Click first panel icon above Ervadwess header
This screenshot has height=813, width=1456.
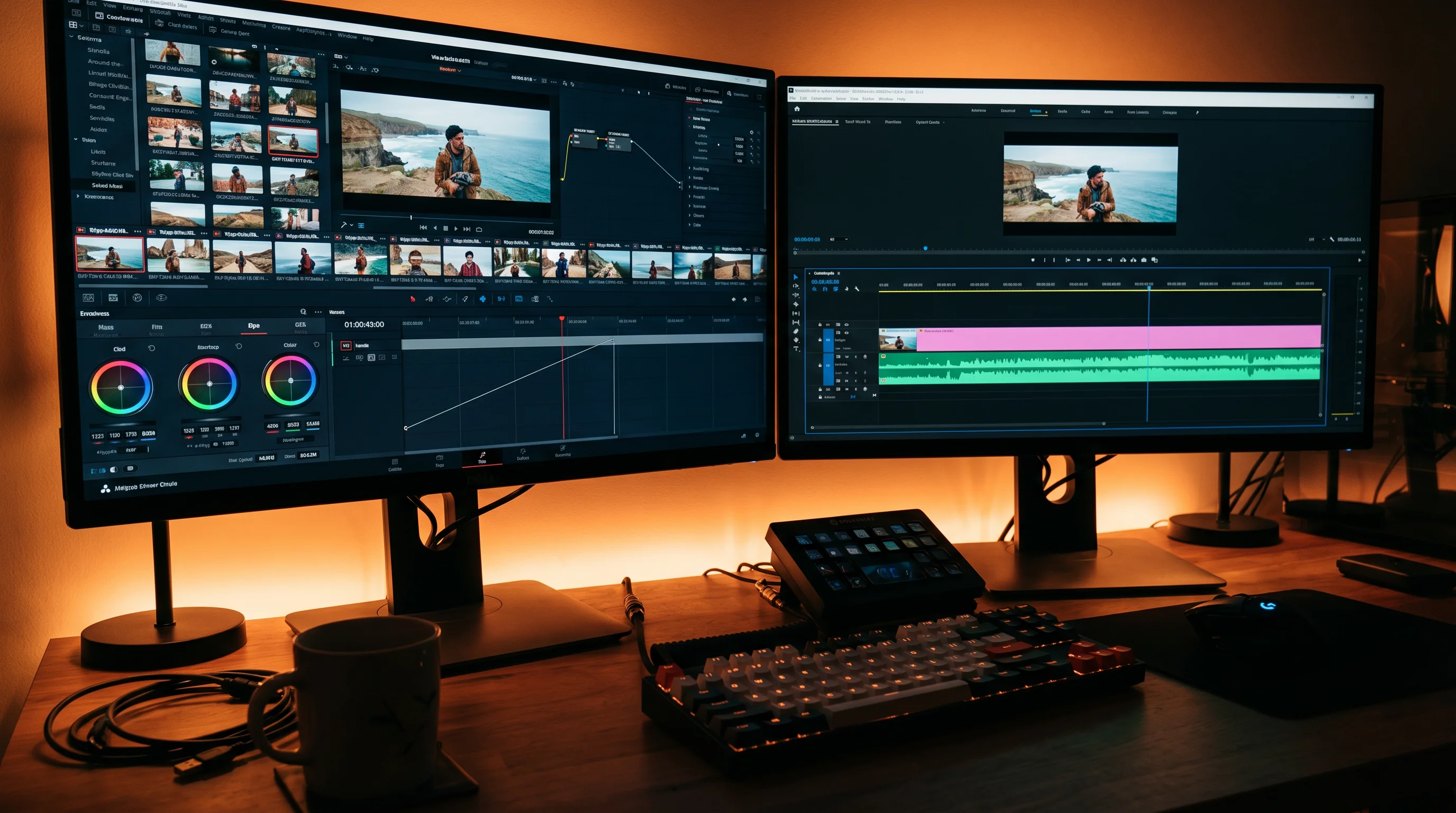click(x=89, y=297)
